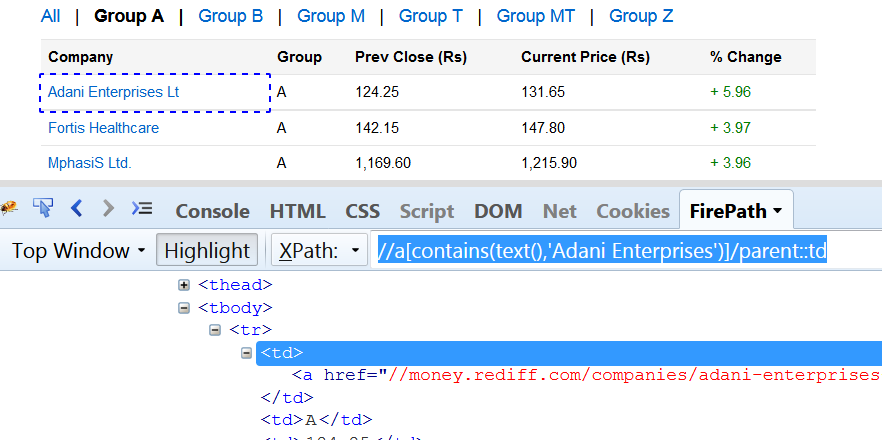
Task: Open the Cookies tab
Action: (x=633, y=212)
